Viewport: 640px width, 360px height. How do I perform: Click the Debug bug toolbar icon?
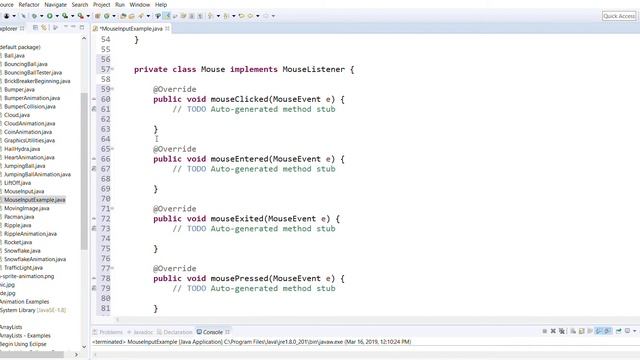(34, 16)
